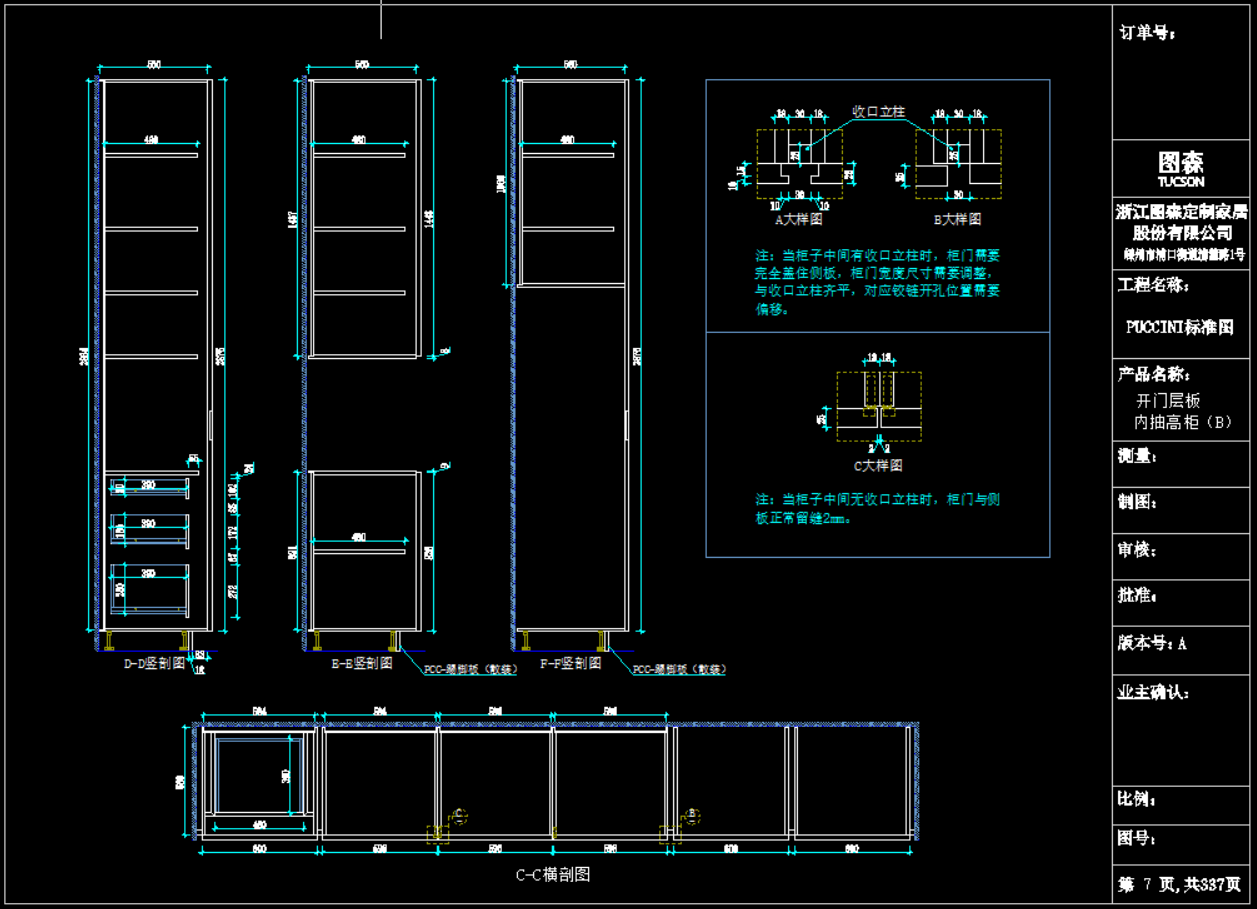1257x909 pixels.
Task: Select the F-F竖剖图 label
Action: [570, 663]
